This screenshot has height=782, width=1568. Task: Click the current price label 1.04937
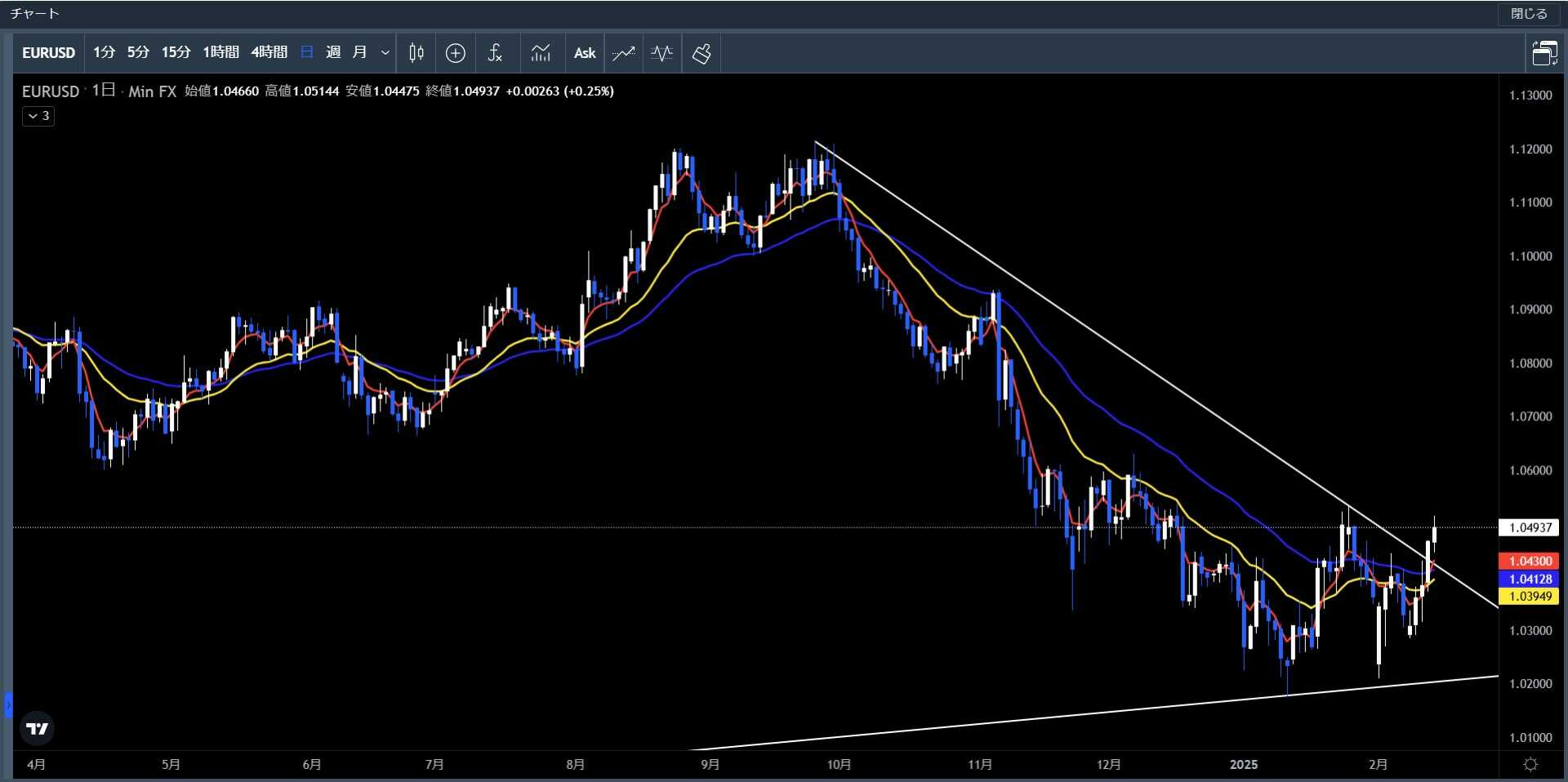(1529, 527)
